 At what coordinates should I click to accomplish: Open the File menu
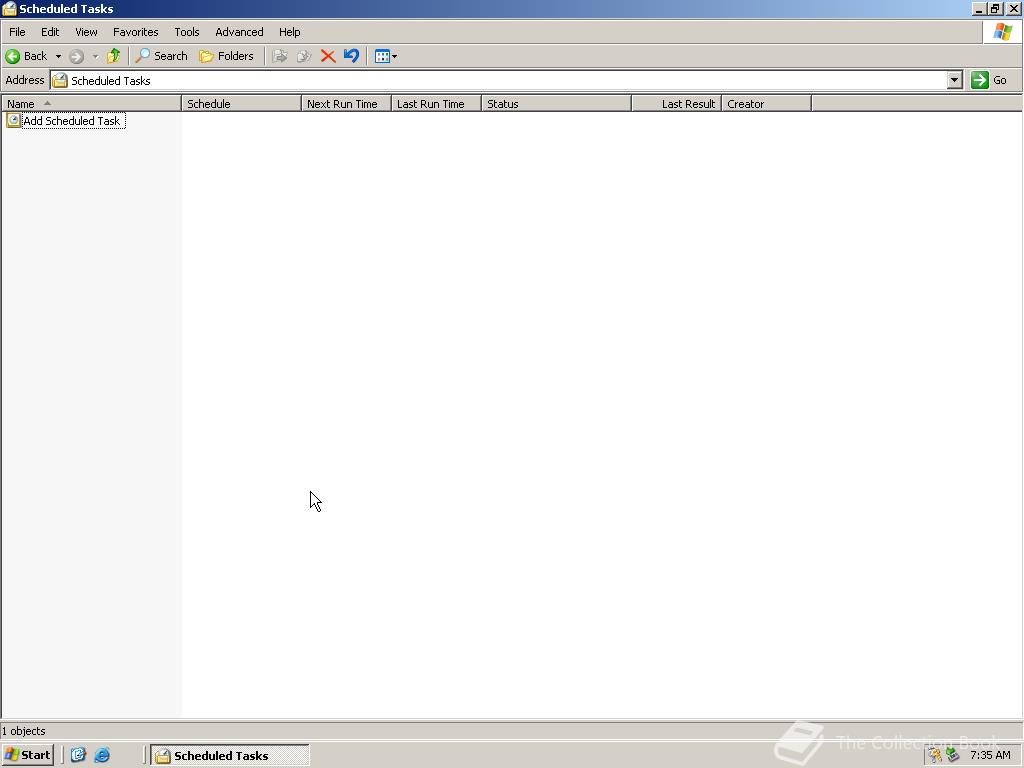click(17, 32)
